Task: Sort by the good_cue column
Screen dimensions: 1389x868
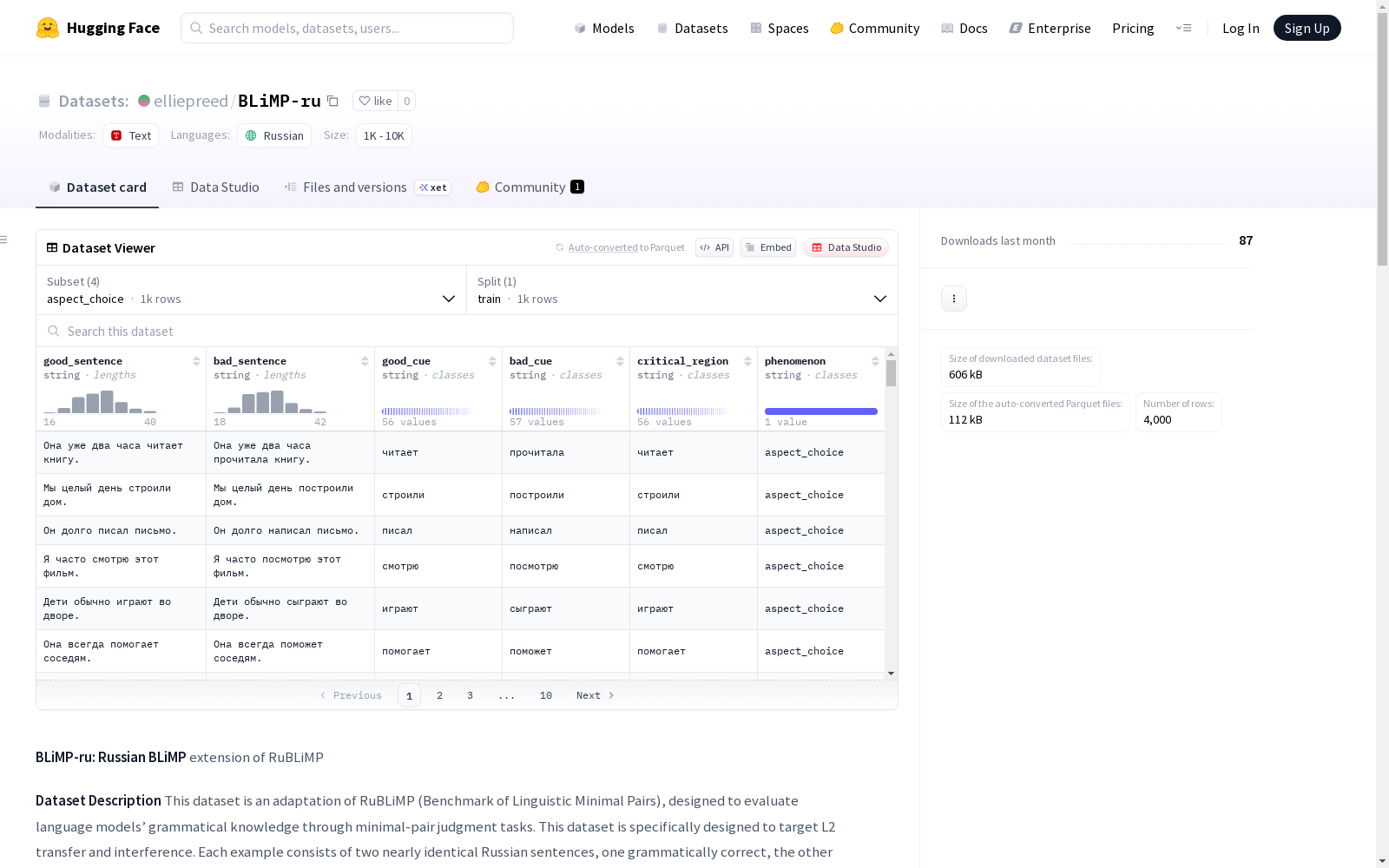Action: point(492,361)
